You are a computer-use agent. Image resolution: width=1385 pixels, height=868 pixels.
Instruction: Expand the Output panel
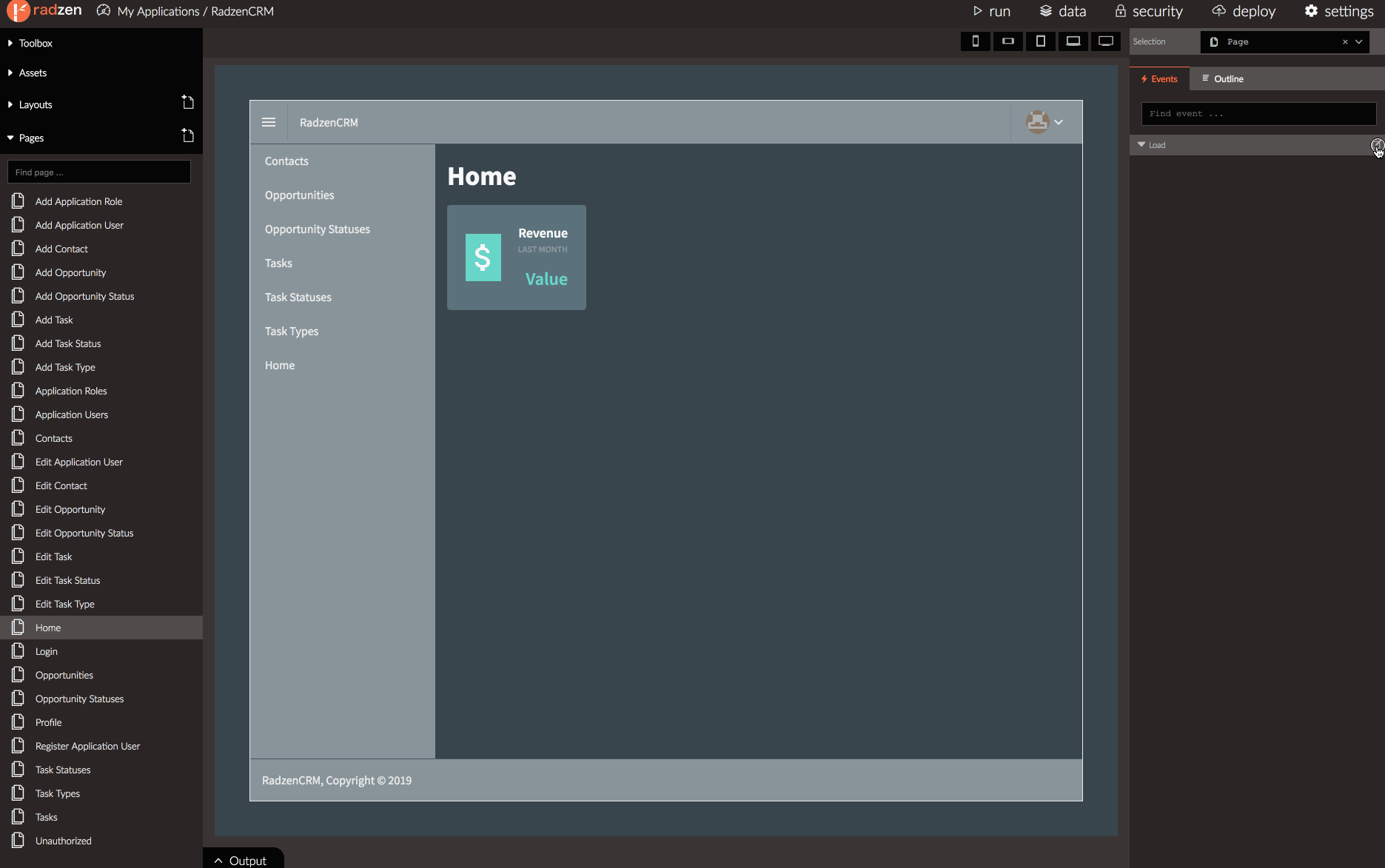[x=243, y=860]
